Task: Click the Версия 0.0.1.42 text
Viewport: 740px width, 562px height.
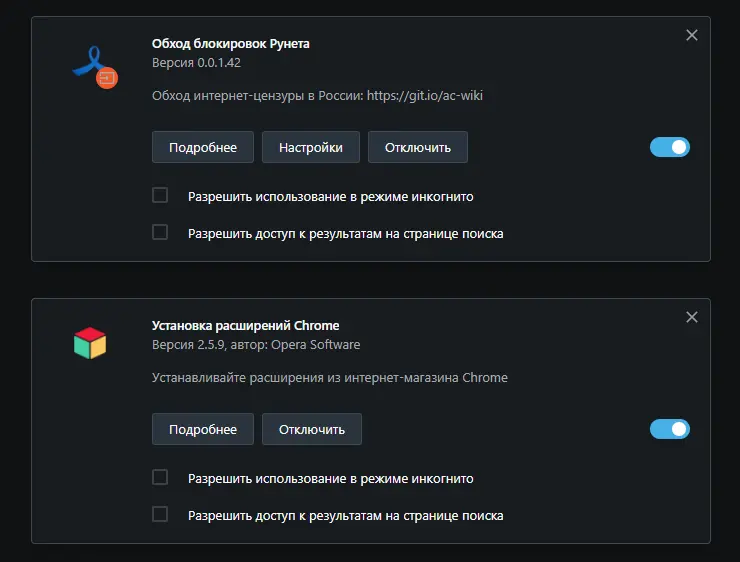Action: tap(196, 63)
